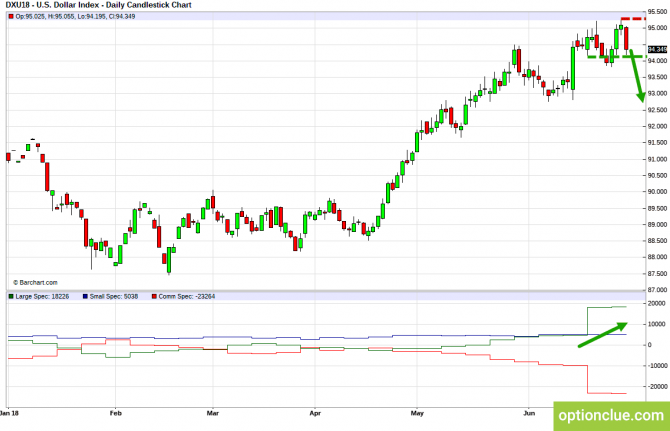670x431 pixels.
Task: Click the 'Jan 18' date axis label
Action: (9, 413)
